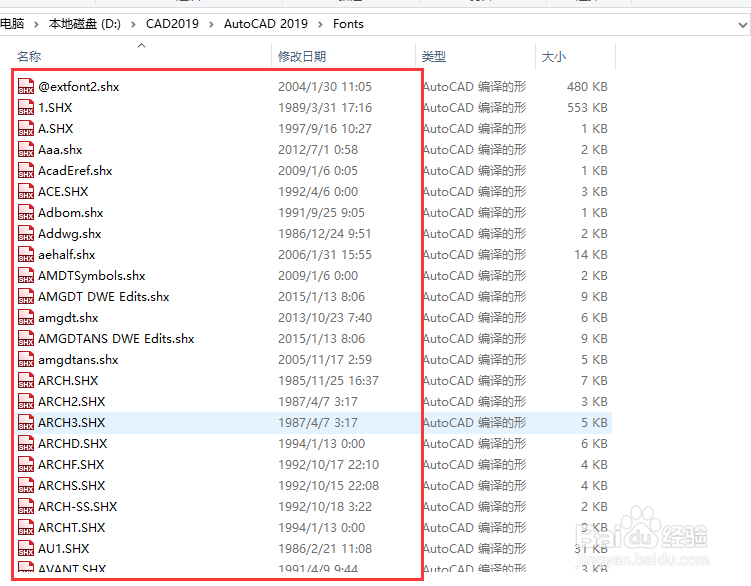Click type text in ARCHD.SHX row

pyautogui.click(x=474, y=444)
